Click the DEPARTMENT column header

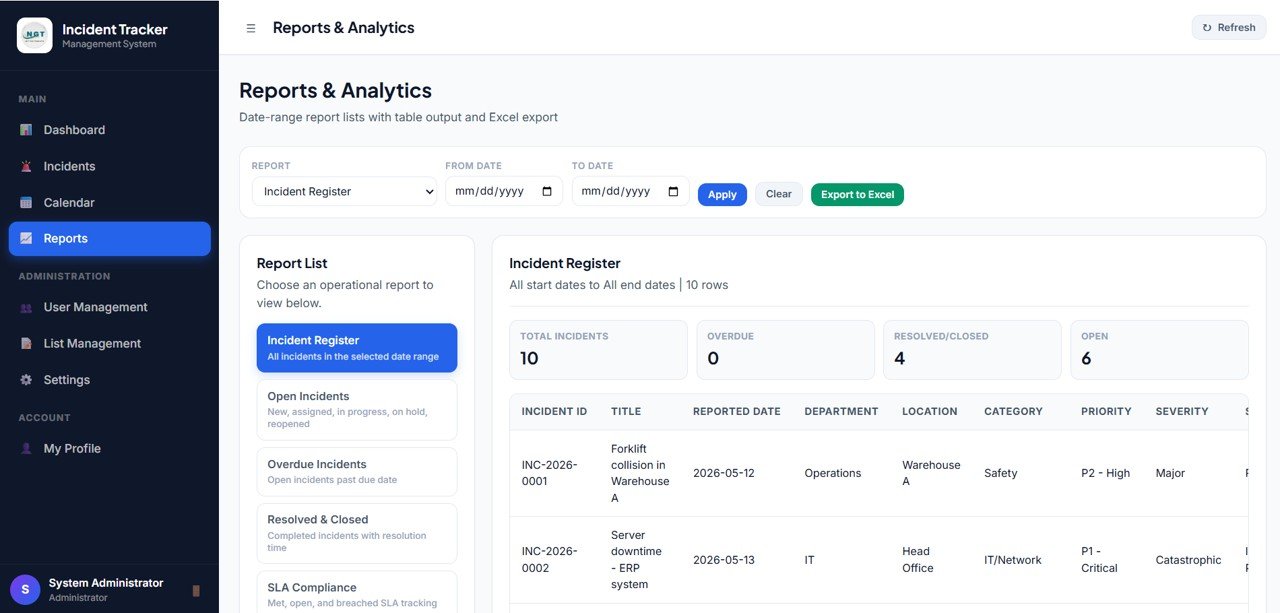tap(841, 411)
